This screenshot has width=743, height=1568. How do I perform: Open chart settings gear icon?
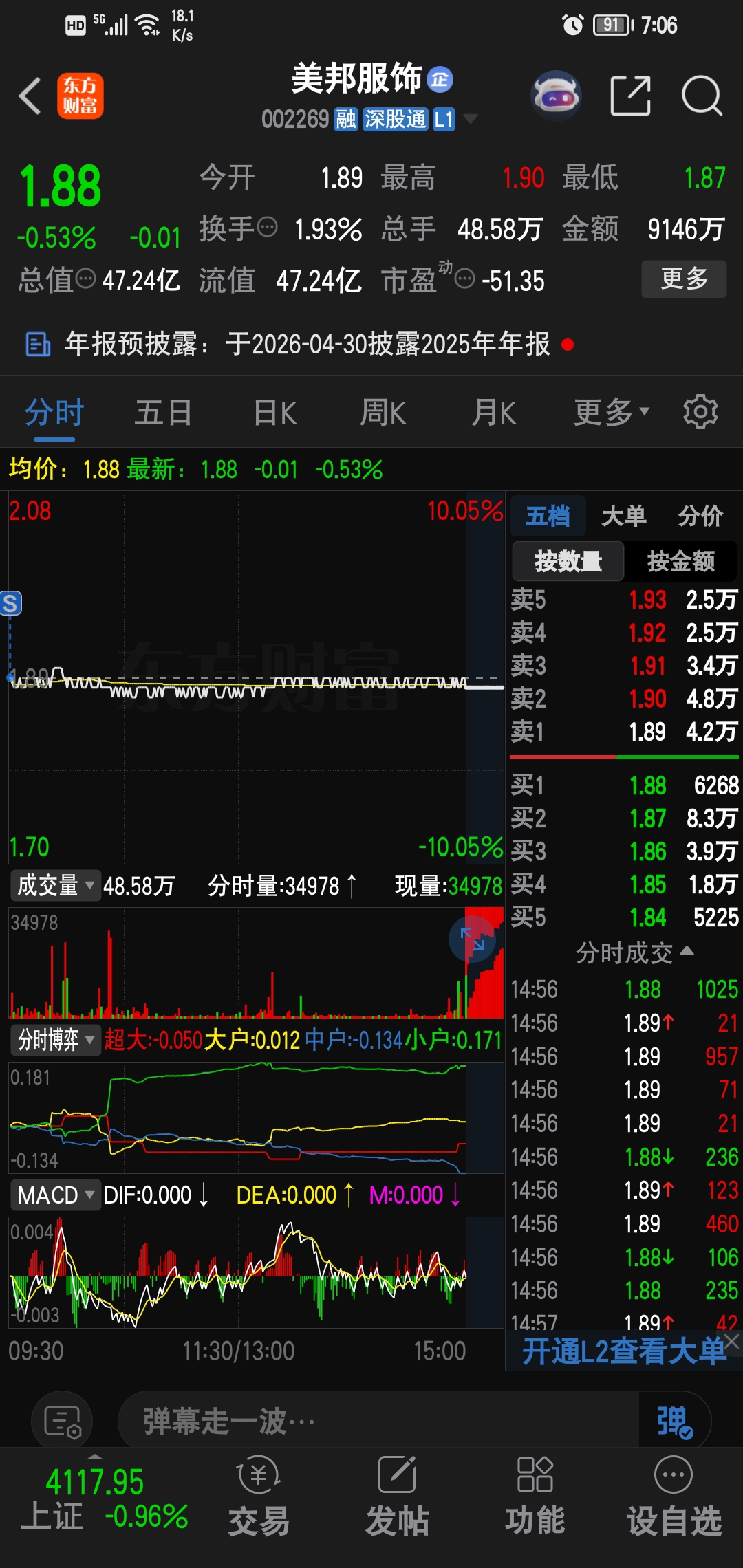click(x=700, y=412)
